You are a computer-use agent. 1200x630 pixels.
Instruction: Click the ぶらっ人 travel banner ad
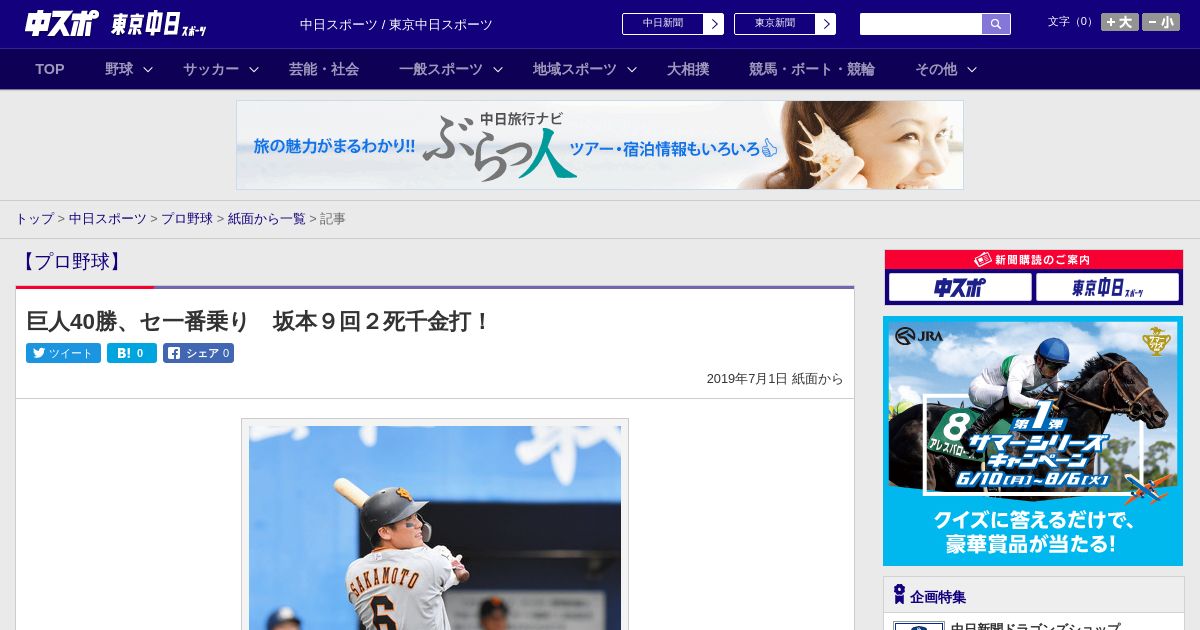pyautogui.click(x=600, y=145)
